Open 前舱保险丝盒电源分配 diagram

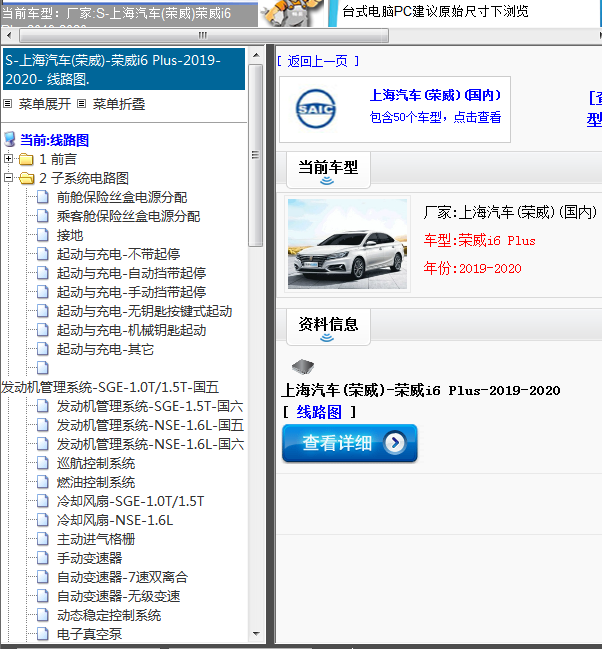121,197
